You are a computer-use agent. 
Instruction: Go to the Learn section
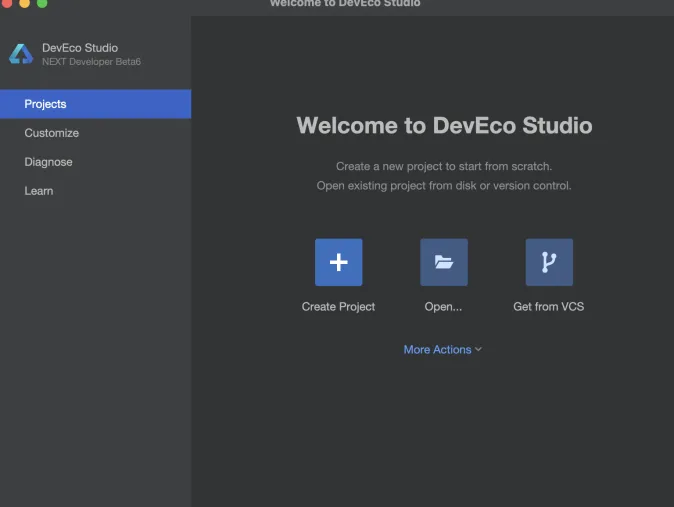click(39, 191)
